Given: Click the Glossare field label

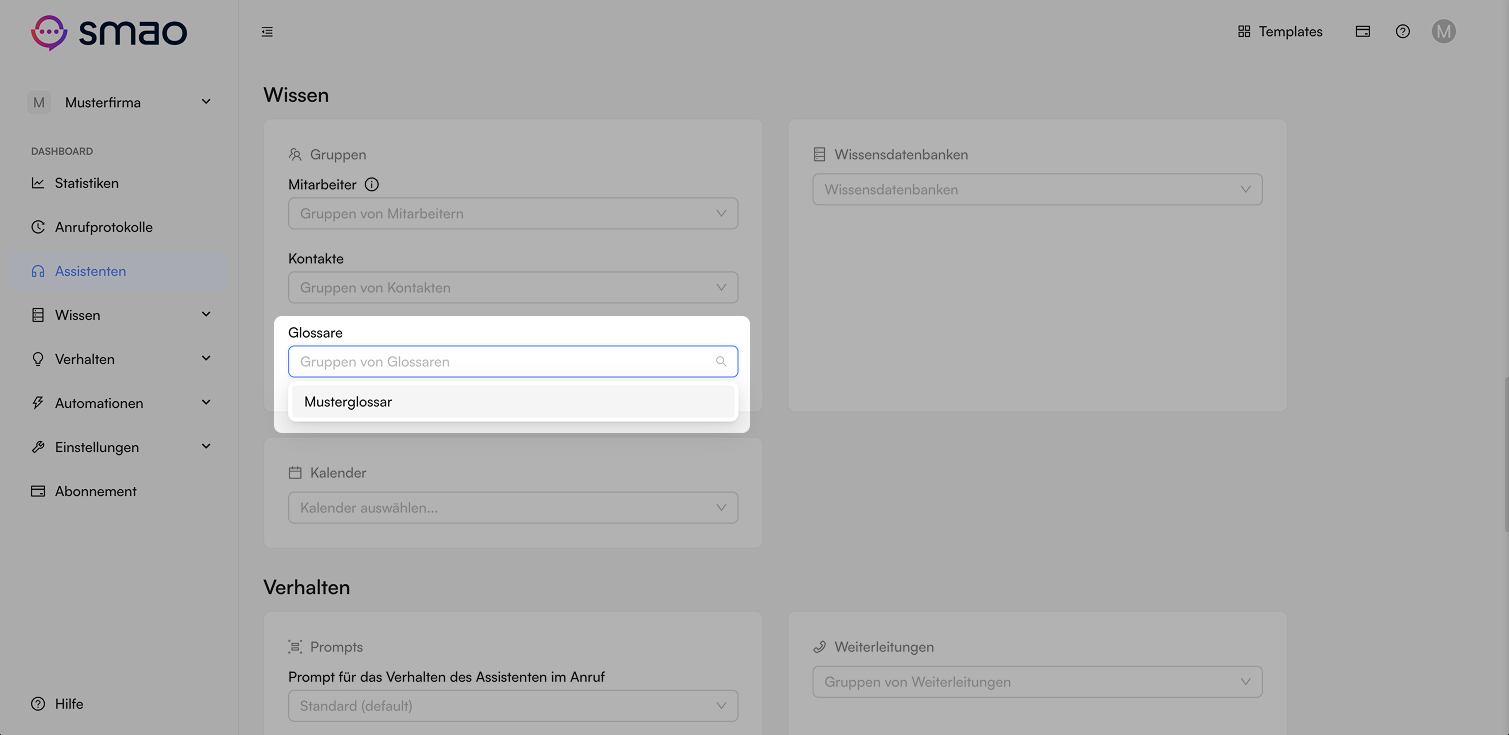Looking at the screenshot, I should (315, 333).
